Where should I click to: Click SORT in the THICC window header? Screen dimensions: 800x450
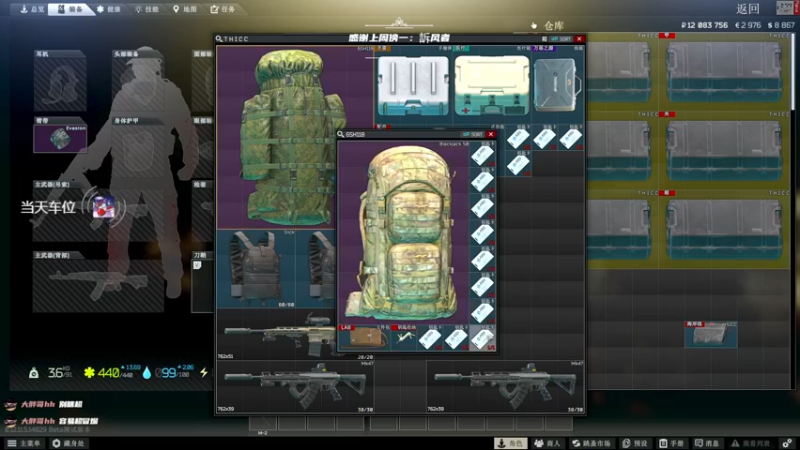tap(562, 39)
